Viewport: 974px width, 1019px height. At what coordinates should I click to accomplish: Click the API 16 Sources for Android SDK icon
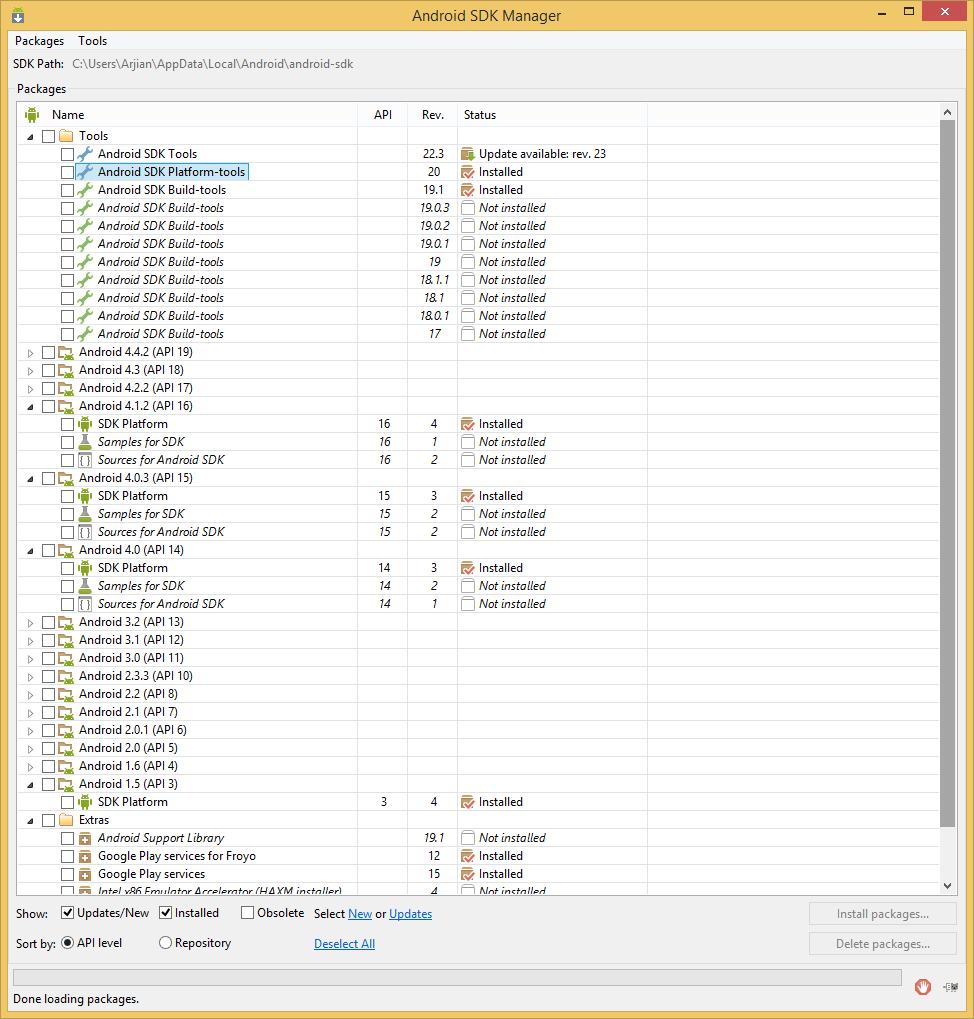(85, 460)
